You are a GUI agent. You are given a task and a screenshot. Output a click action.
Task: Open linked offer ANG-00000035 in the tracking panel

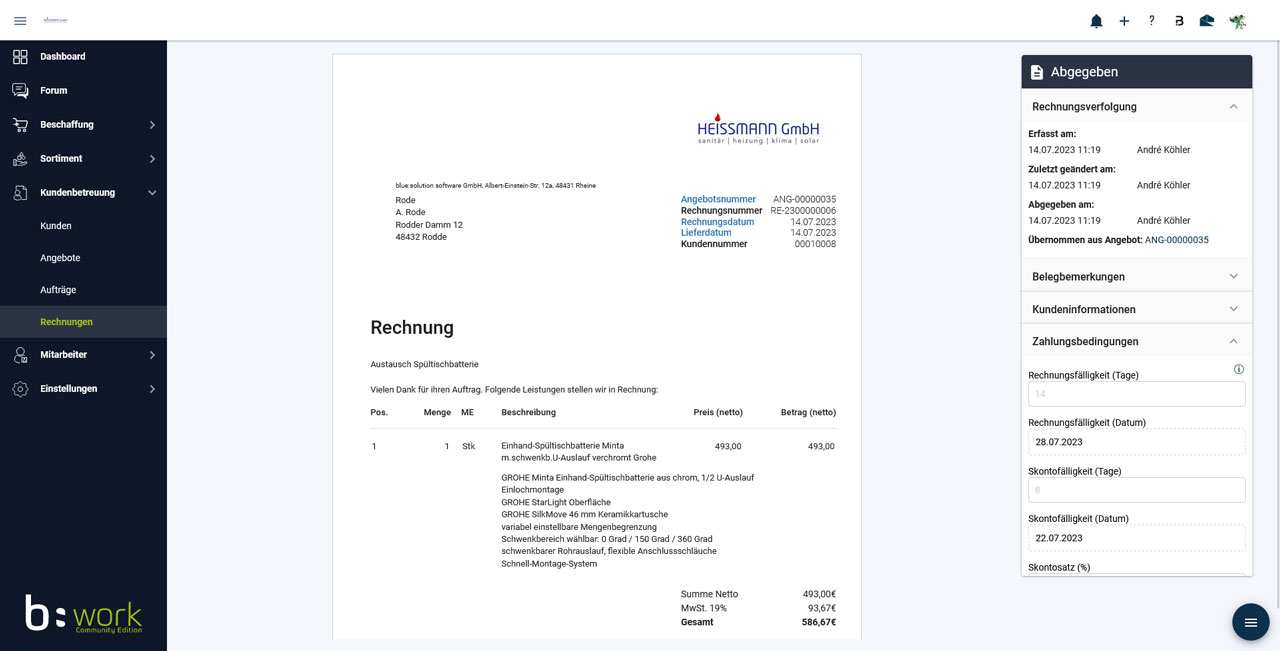1177,241
